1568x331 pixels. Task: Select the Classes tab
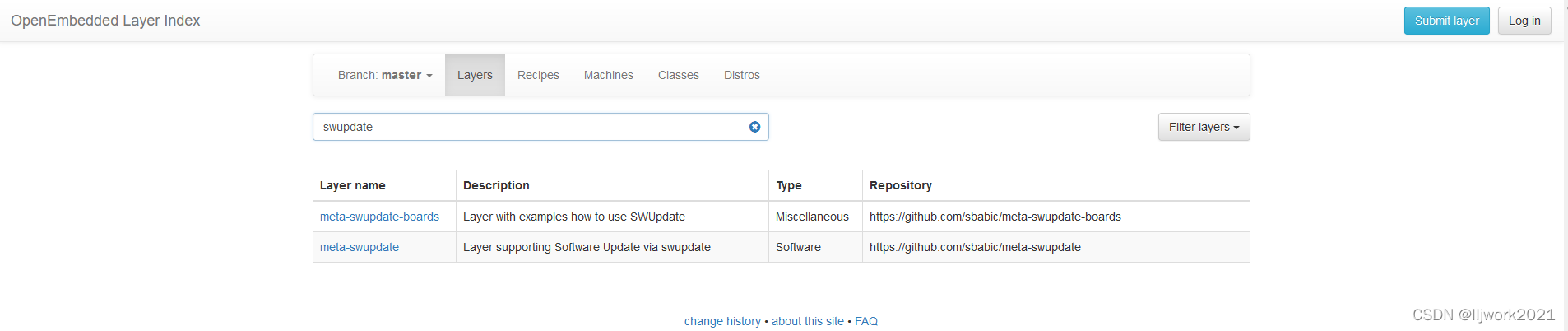pyautogui.click(x=679, y=75)
